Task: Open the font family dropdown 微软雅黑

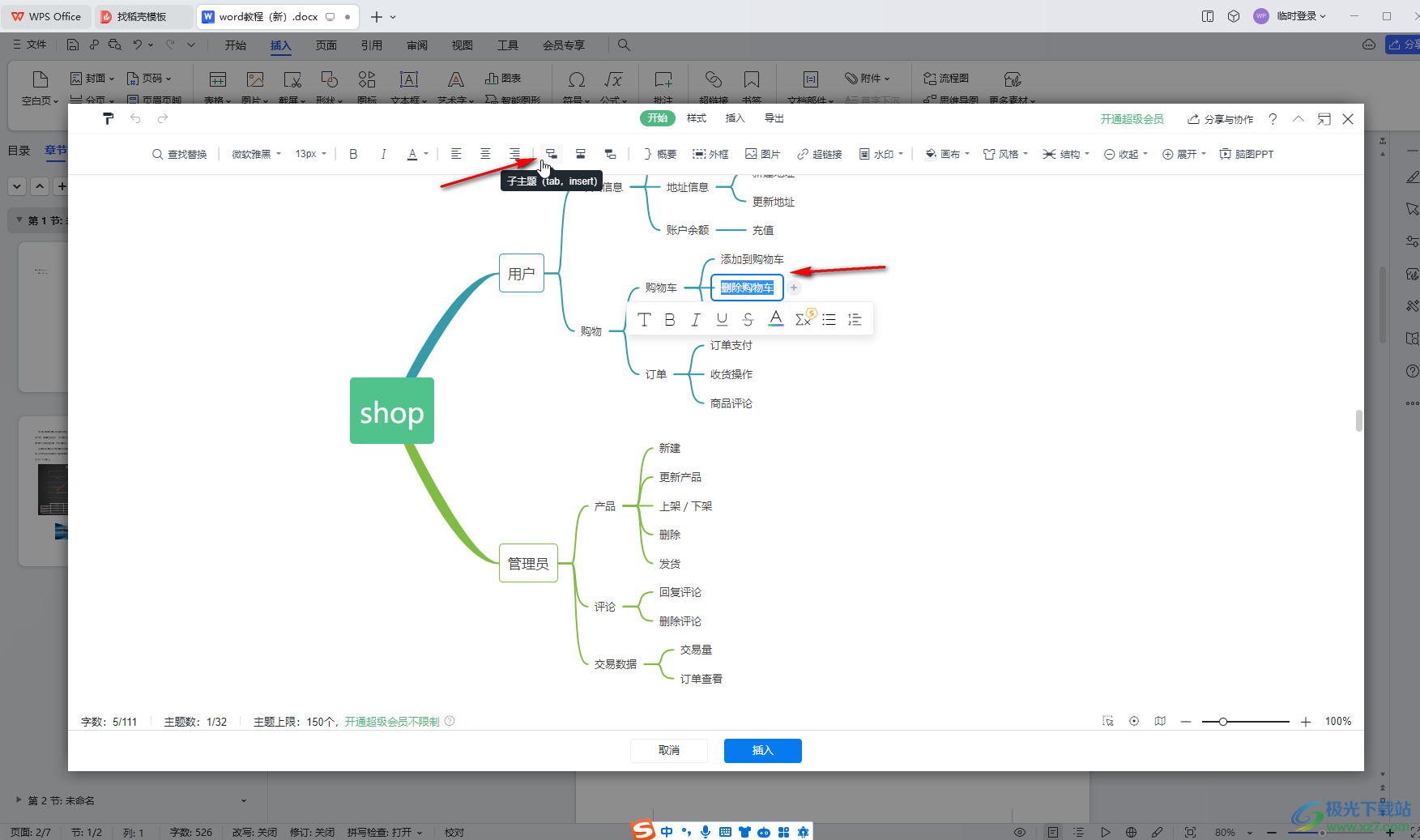Action: pos(256,154)
